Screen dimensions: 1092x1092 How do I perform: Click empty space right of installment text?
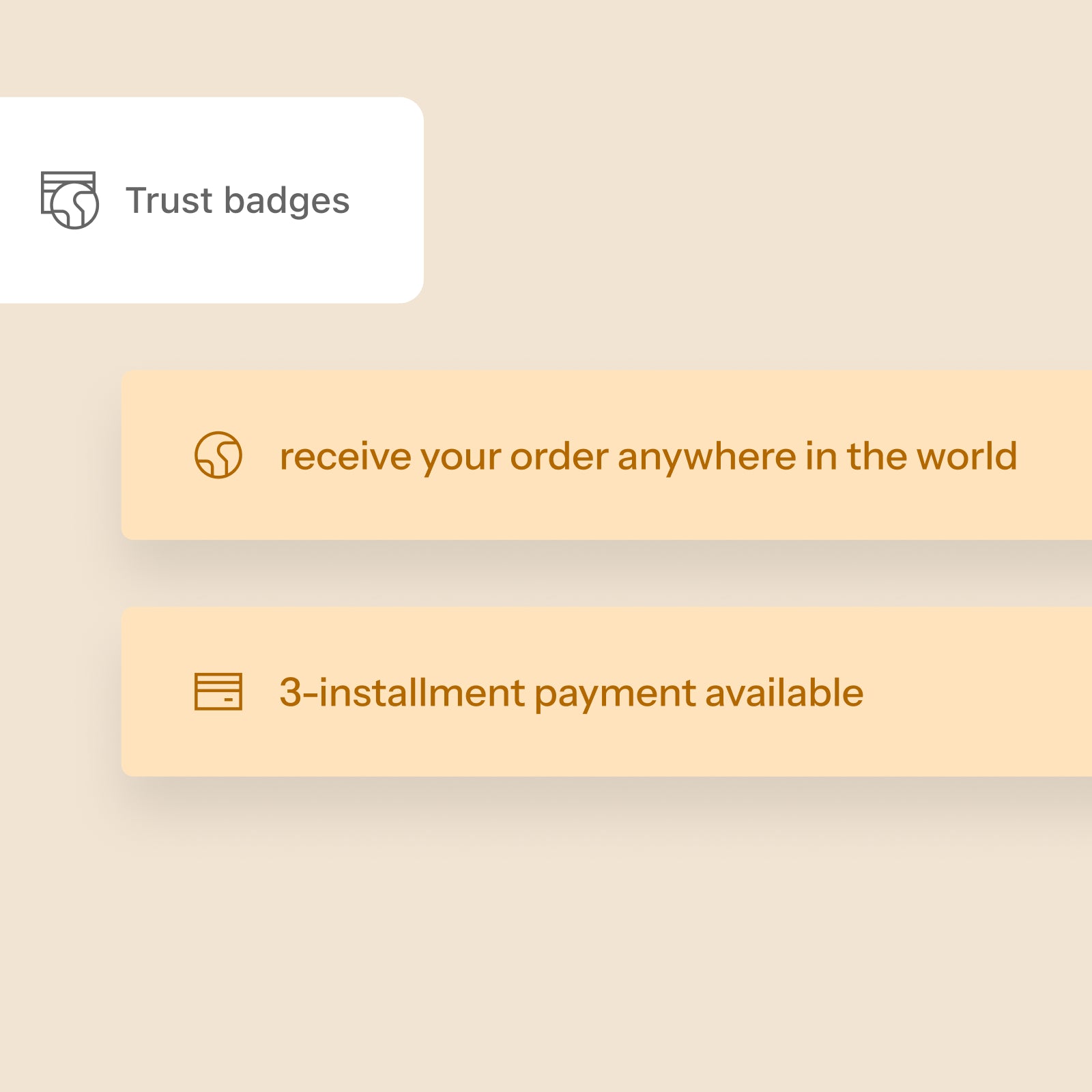click(x=976, y=692)
